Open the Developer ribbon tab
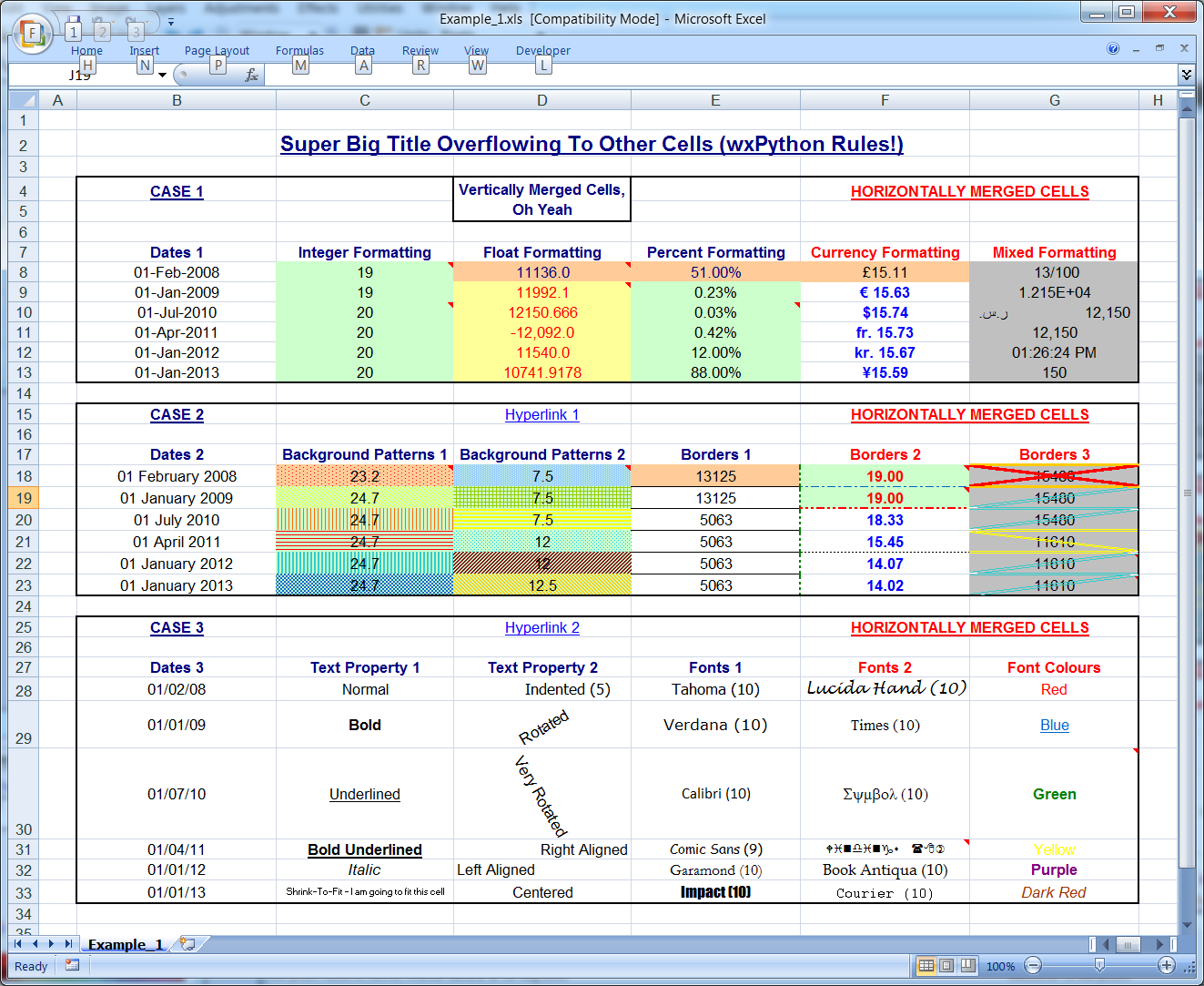1204x986 pixels. tap(542, 51)
